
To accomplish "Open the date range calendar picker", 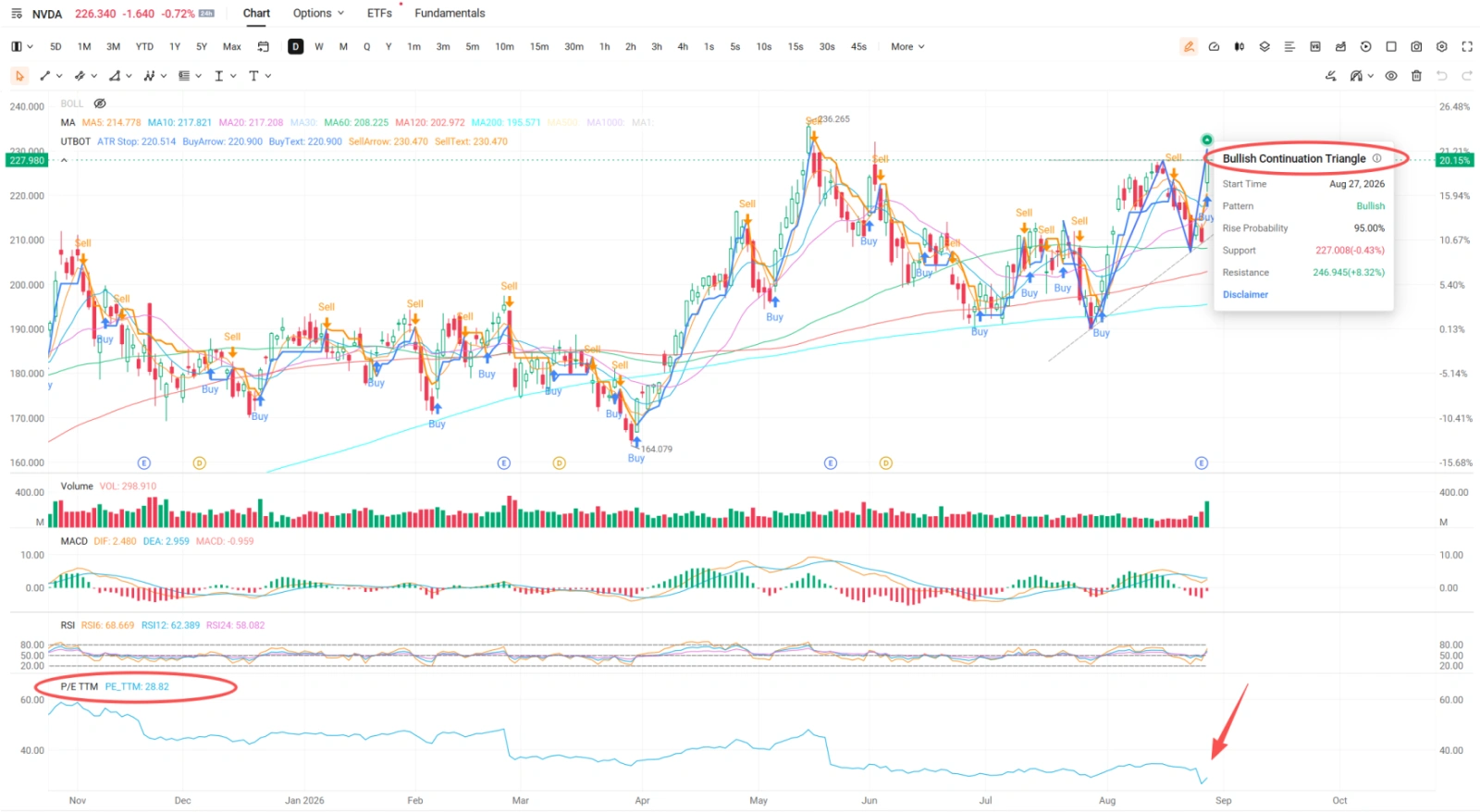I will [264, 46].
